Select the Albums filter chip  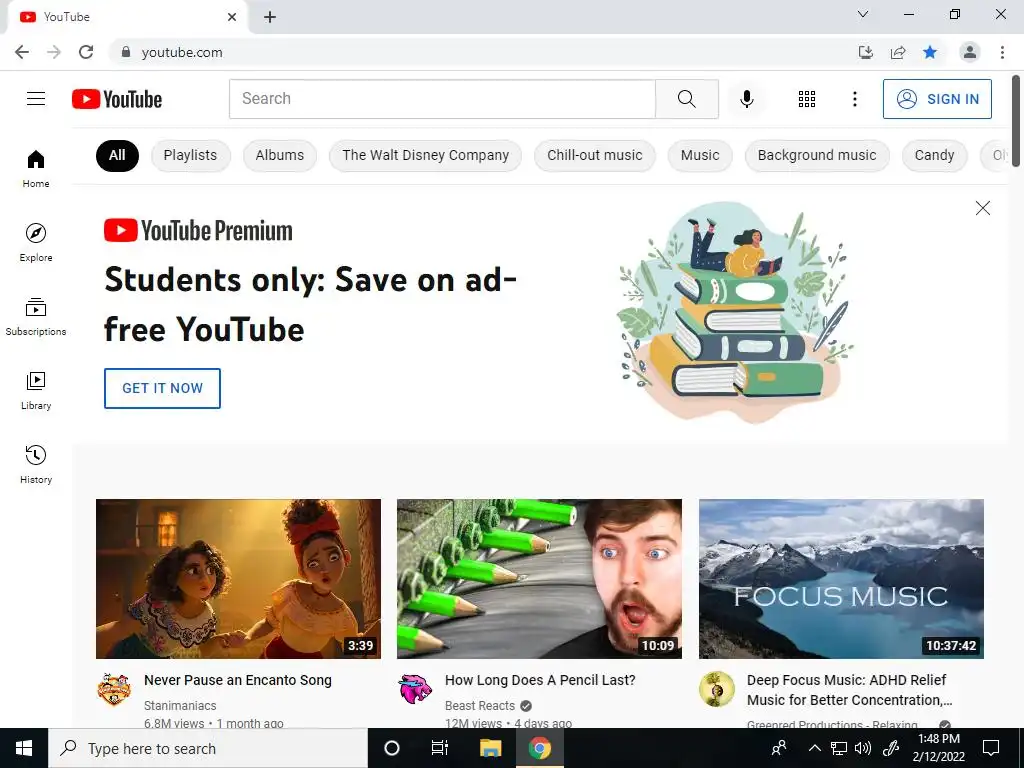(x=280, y=155)
